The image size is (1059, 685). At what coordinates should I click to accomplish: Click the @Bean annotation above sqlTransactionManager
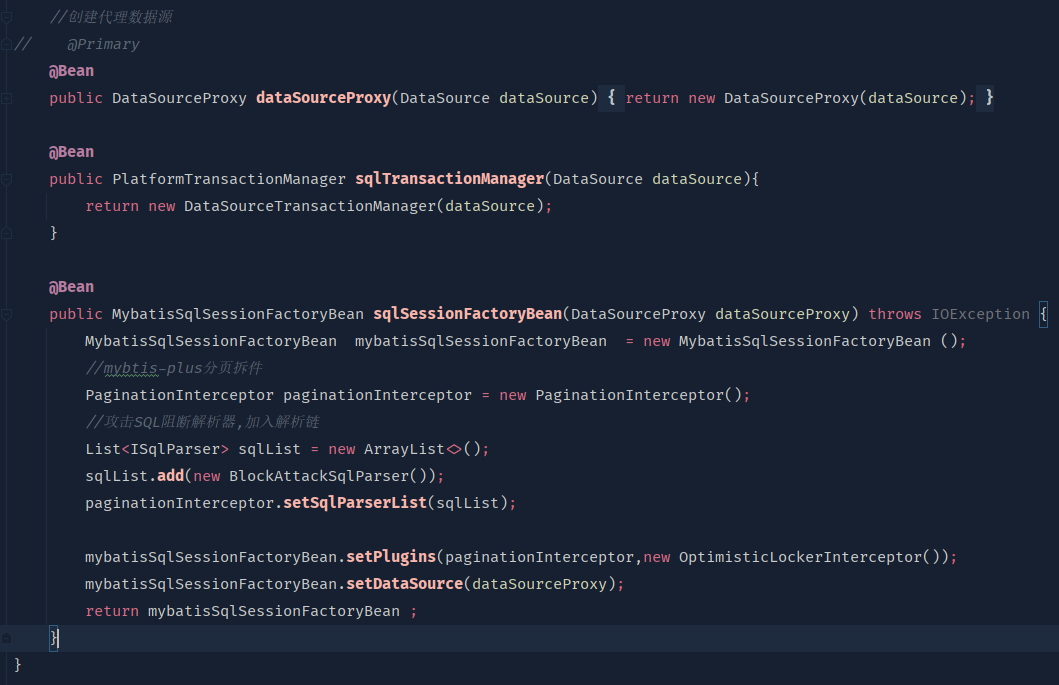(70, 151)
